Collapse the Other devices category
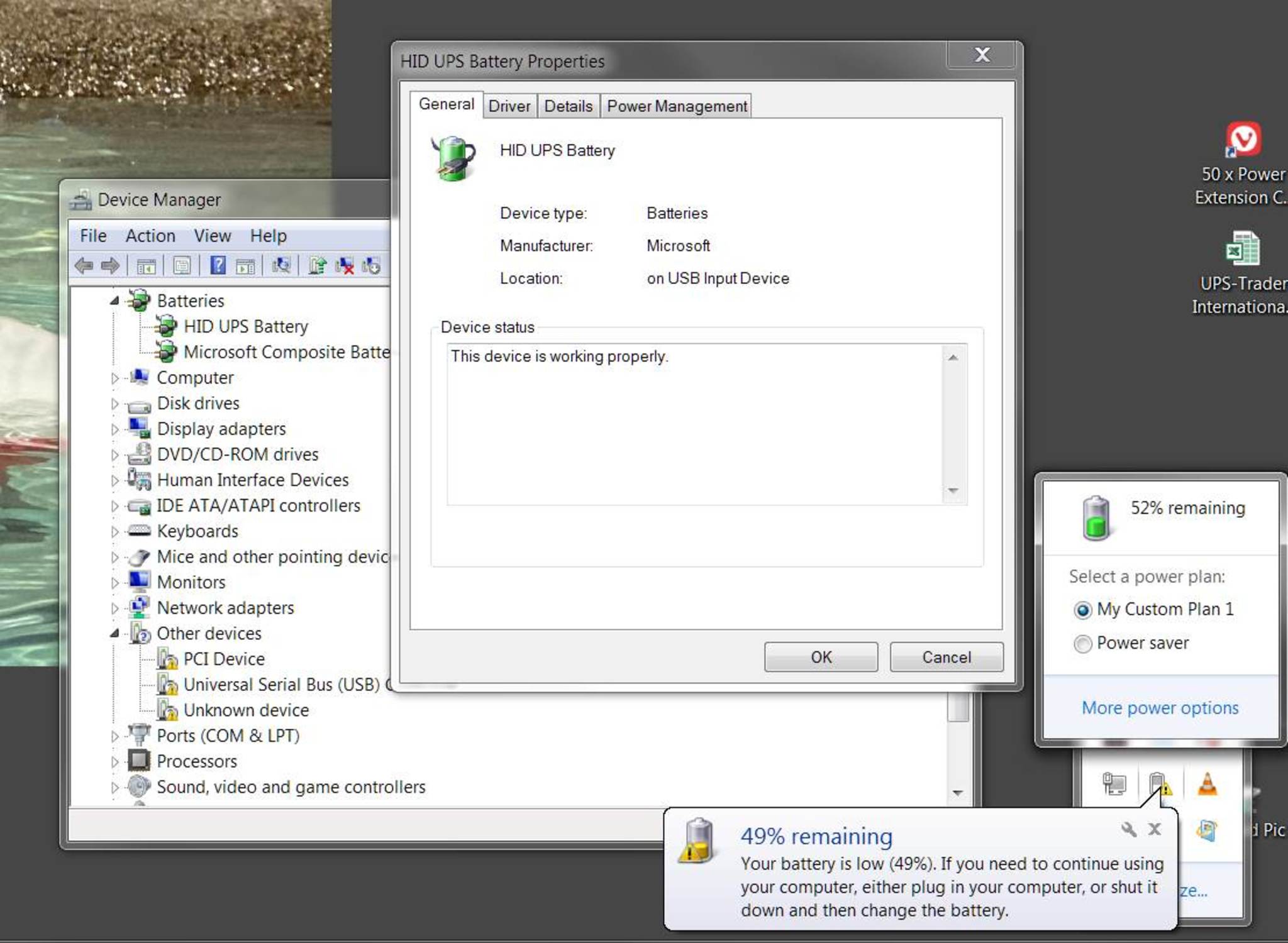 coord(114,634)
